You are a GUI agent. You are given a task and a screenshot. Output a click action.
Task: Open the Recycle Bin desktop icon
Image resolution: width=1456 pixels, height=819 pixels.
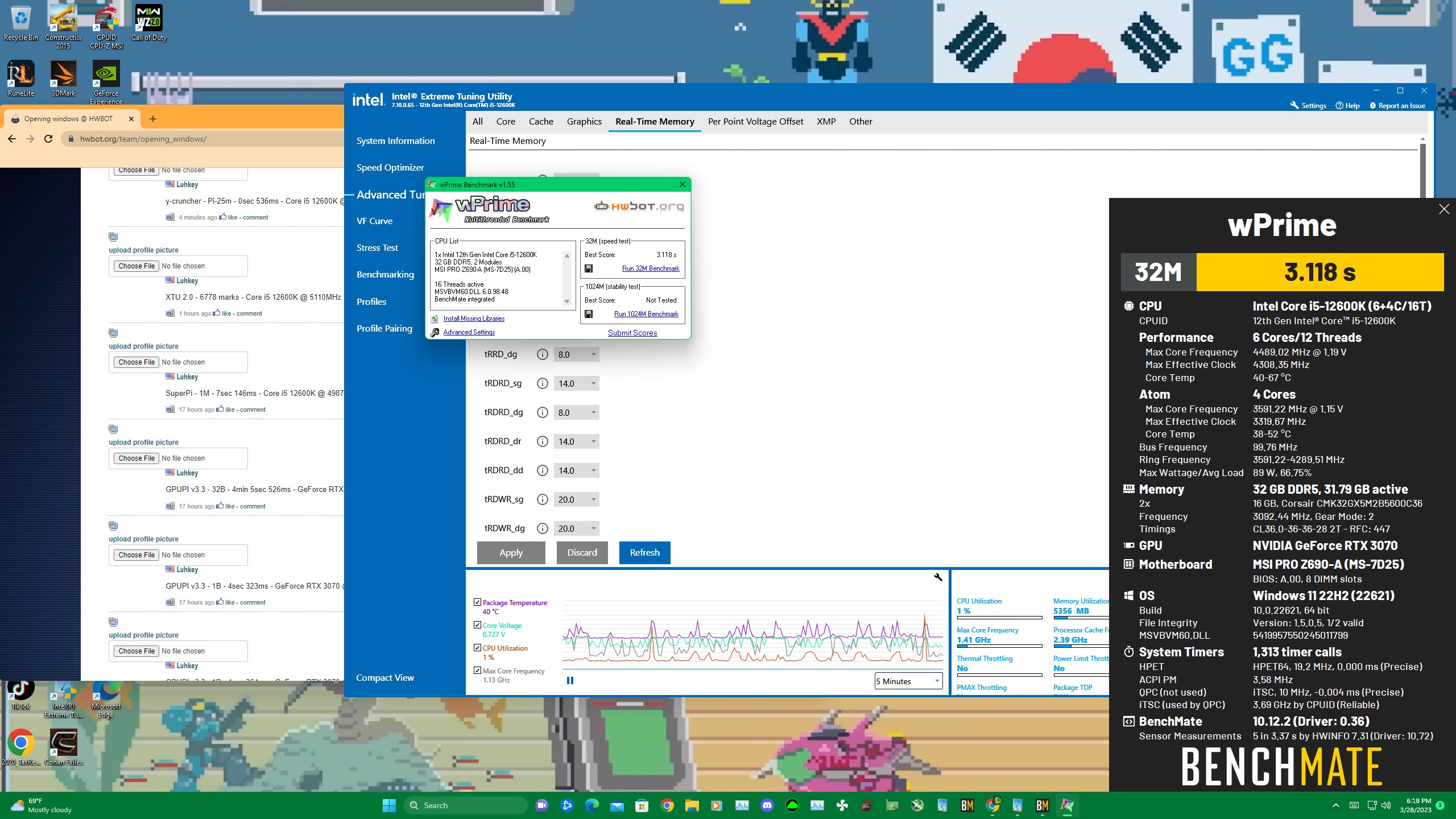pos(21,23)
